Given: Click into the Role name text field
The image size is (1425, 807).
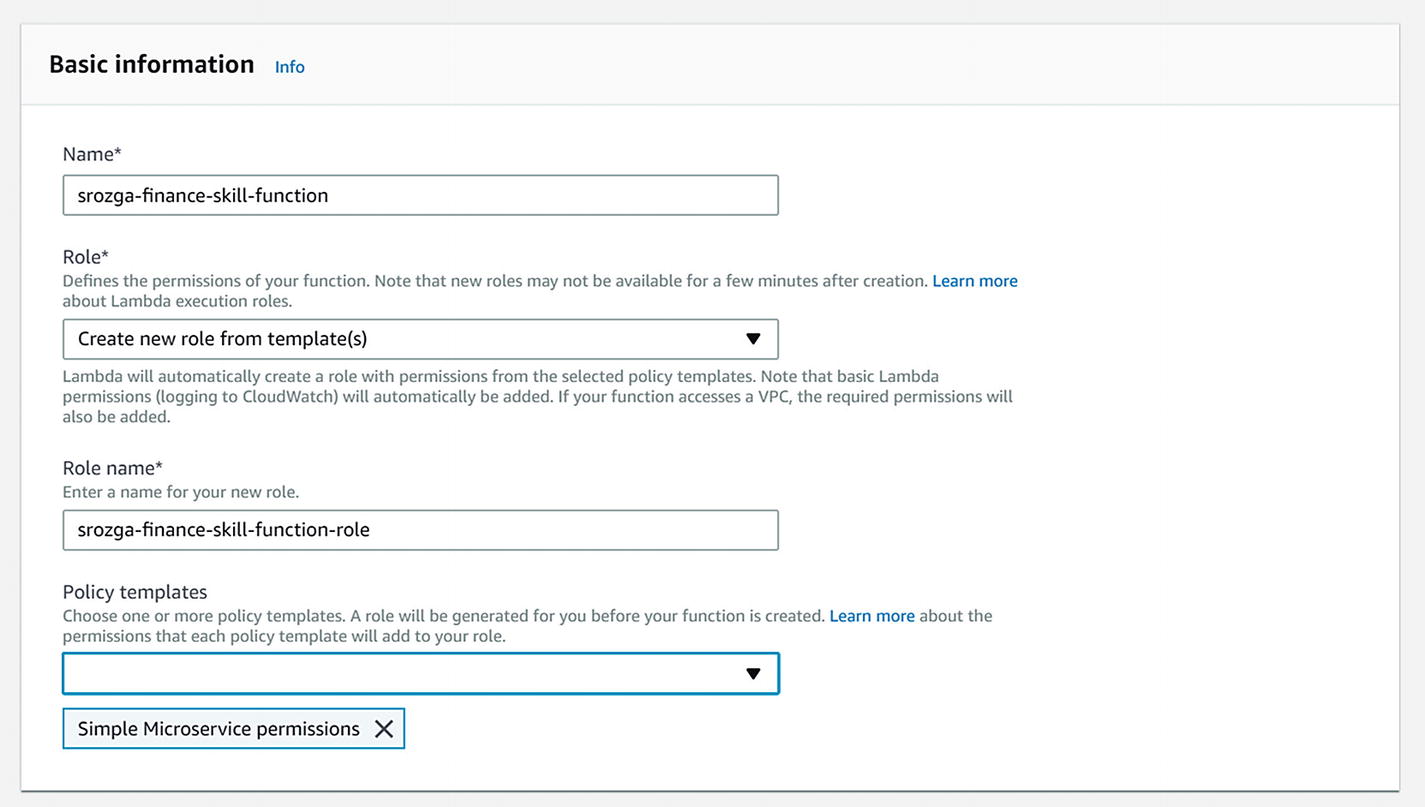Looking at the screenshot, I should [420, 530].
